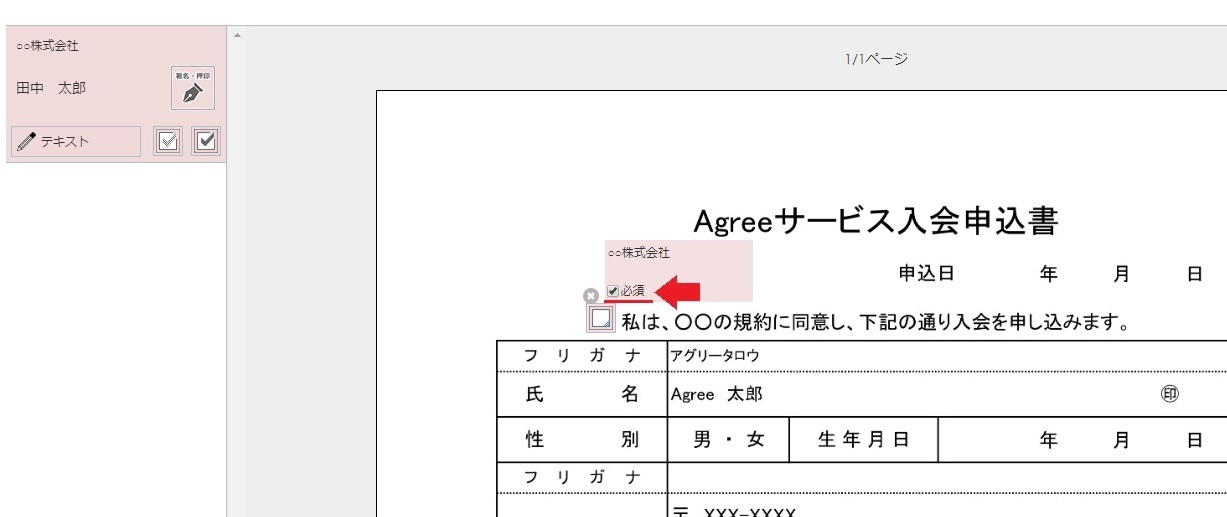Toggle the 必須 required checkbox
Screen dimensions: 1227x517
(613, 291)
